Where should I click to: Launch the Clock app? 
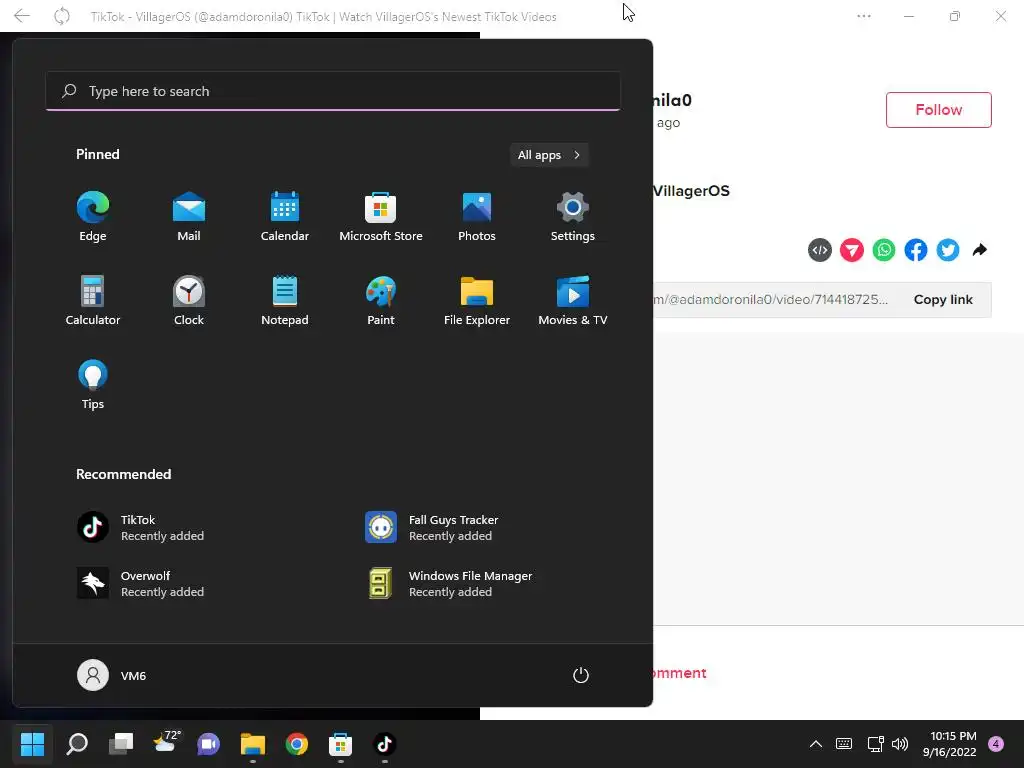click(189, 300)
